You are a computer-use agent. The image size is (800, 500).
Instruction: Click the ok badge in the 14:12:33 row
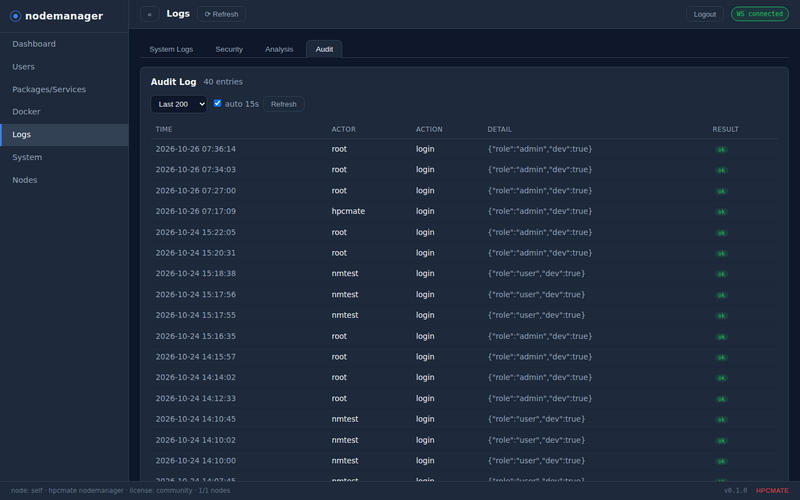pos(721,399)
